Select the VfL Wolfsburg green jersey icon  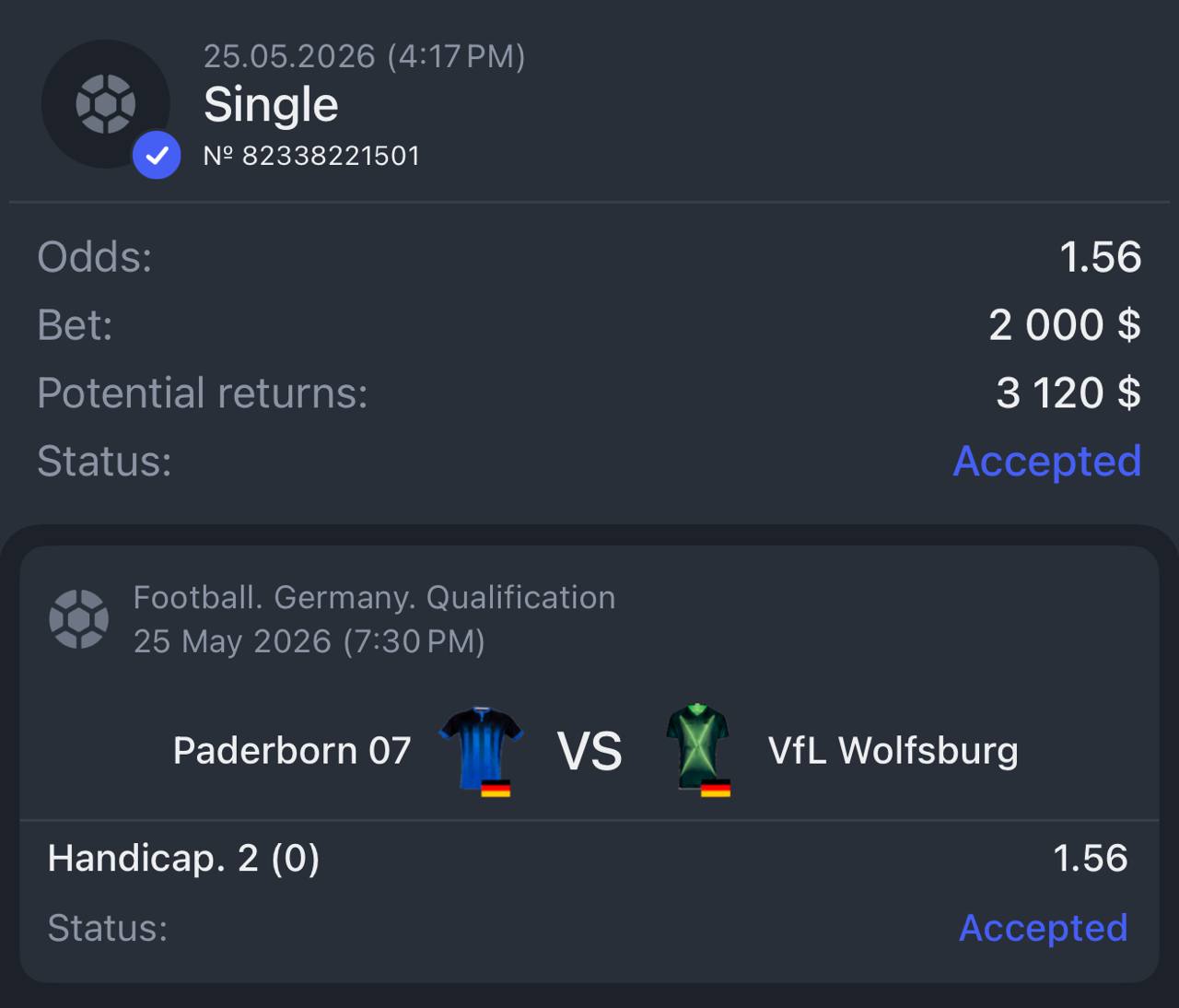pyautogui.click(x=697, y=747)
